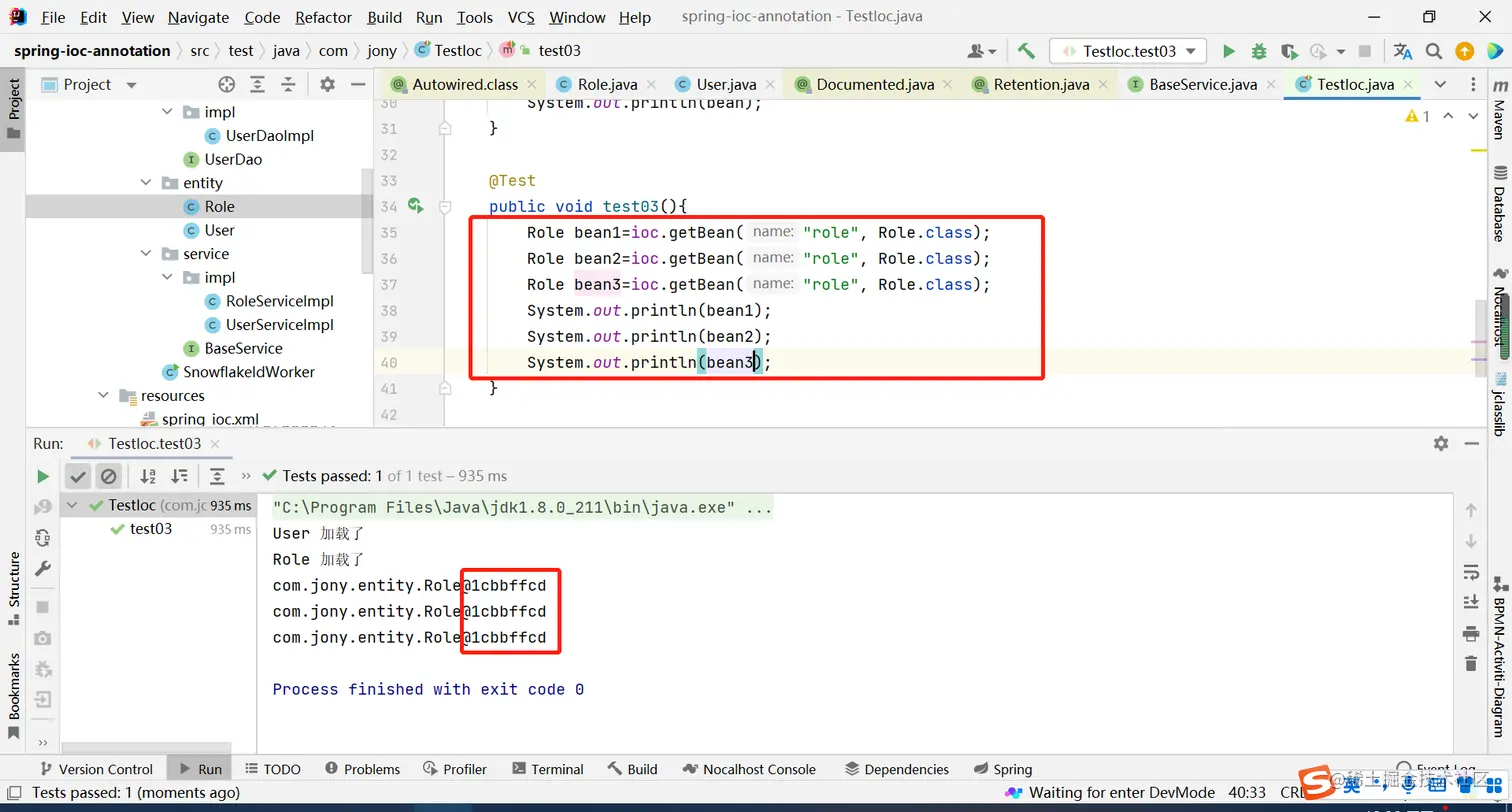This screenshot has width=1512, height=812.
Task: Open Search Everywhere magnifier icon
Action: 1434,51
